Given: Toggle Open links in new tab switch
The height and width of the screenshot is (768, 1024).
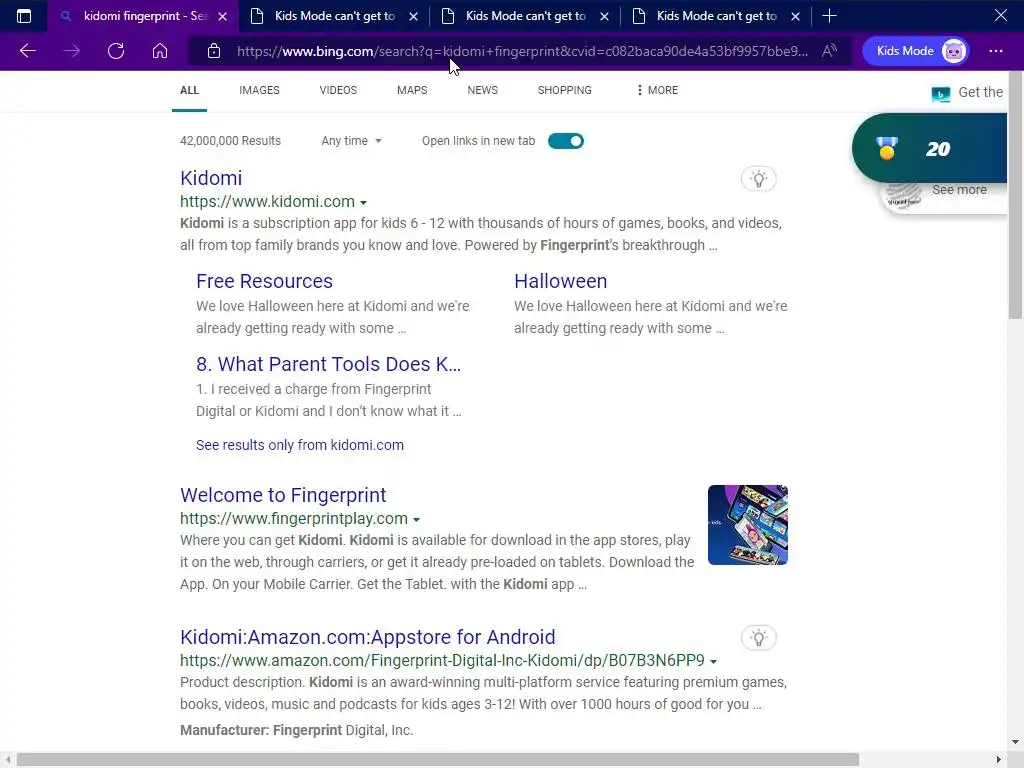Looking at the screenshot, I should click(566, 141).
